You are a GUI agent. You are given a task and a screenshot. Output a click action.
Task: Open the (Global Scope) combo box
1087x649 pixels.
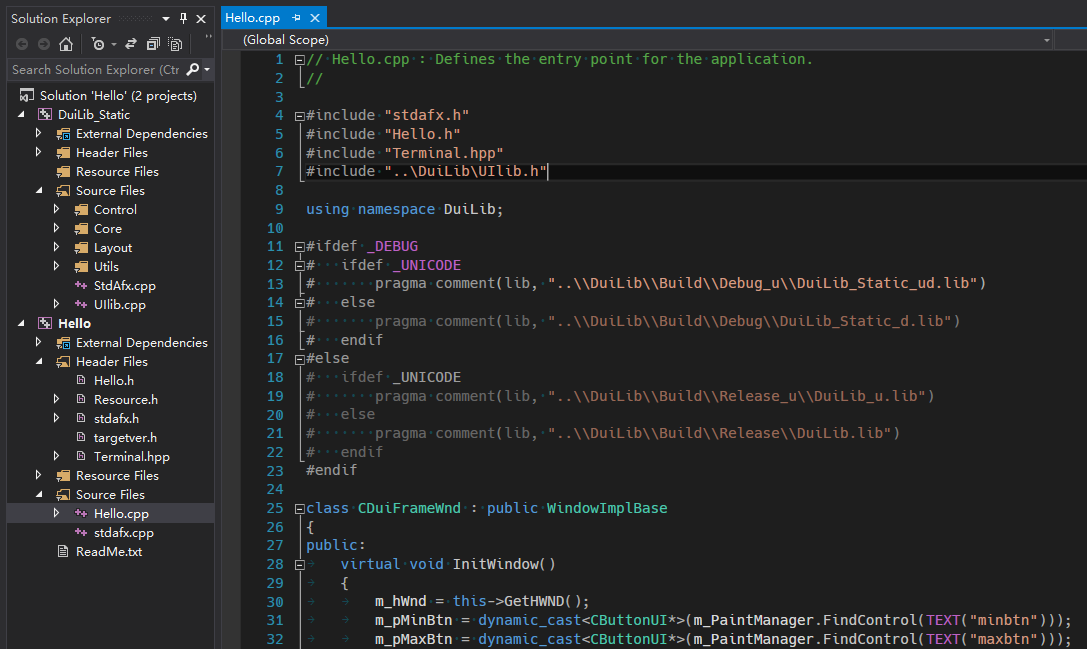tap(637, 40)
